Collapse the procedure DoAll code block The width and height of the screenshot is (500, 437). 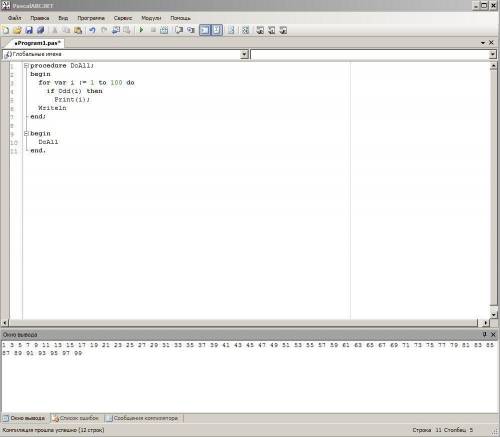pos(26,66)
